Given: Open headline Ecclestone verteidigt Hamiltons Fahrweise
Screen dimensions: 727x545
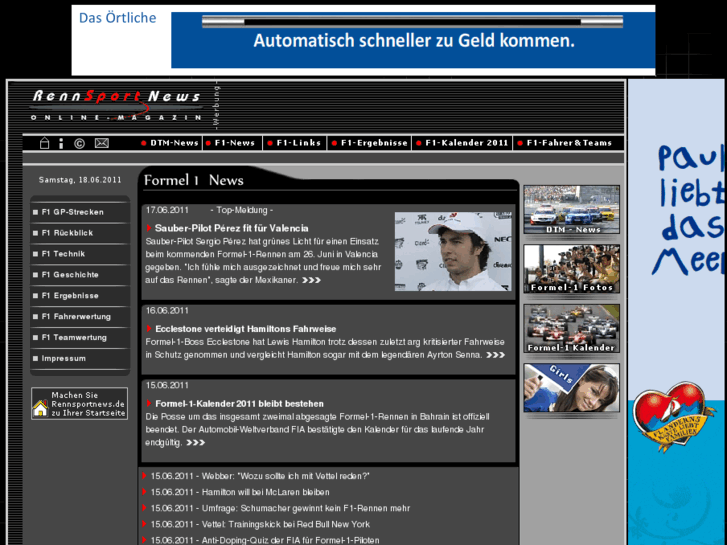Looking at the screenshot, I should (245, 328).
